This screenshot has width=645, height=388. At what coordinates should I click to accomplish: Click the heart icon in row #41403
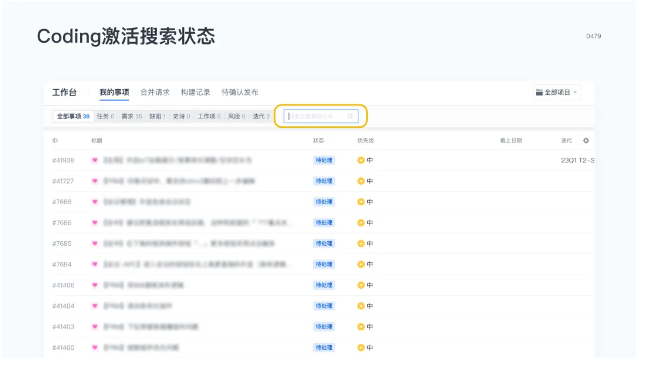click(95, 327)
